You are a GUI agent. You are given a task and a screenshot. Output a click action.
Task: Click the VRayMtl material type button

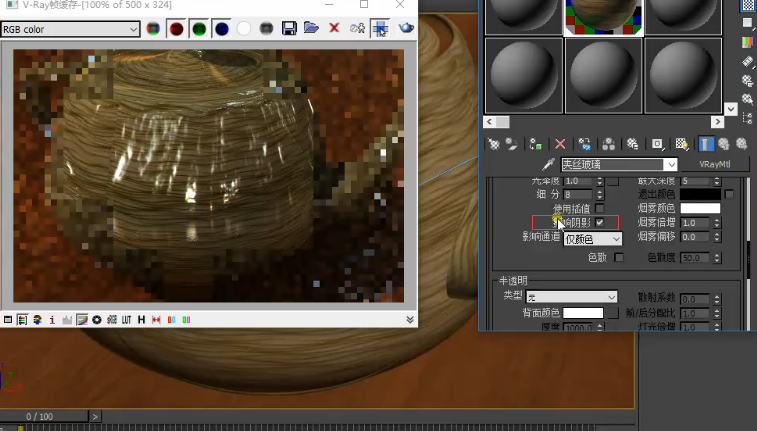click(x=715, y=164)
